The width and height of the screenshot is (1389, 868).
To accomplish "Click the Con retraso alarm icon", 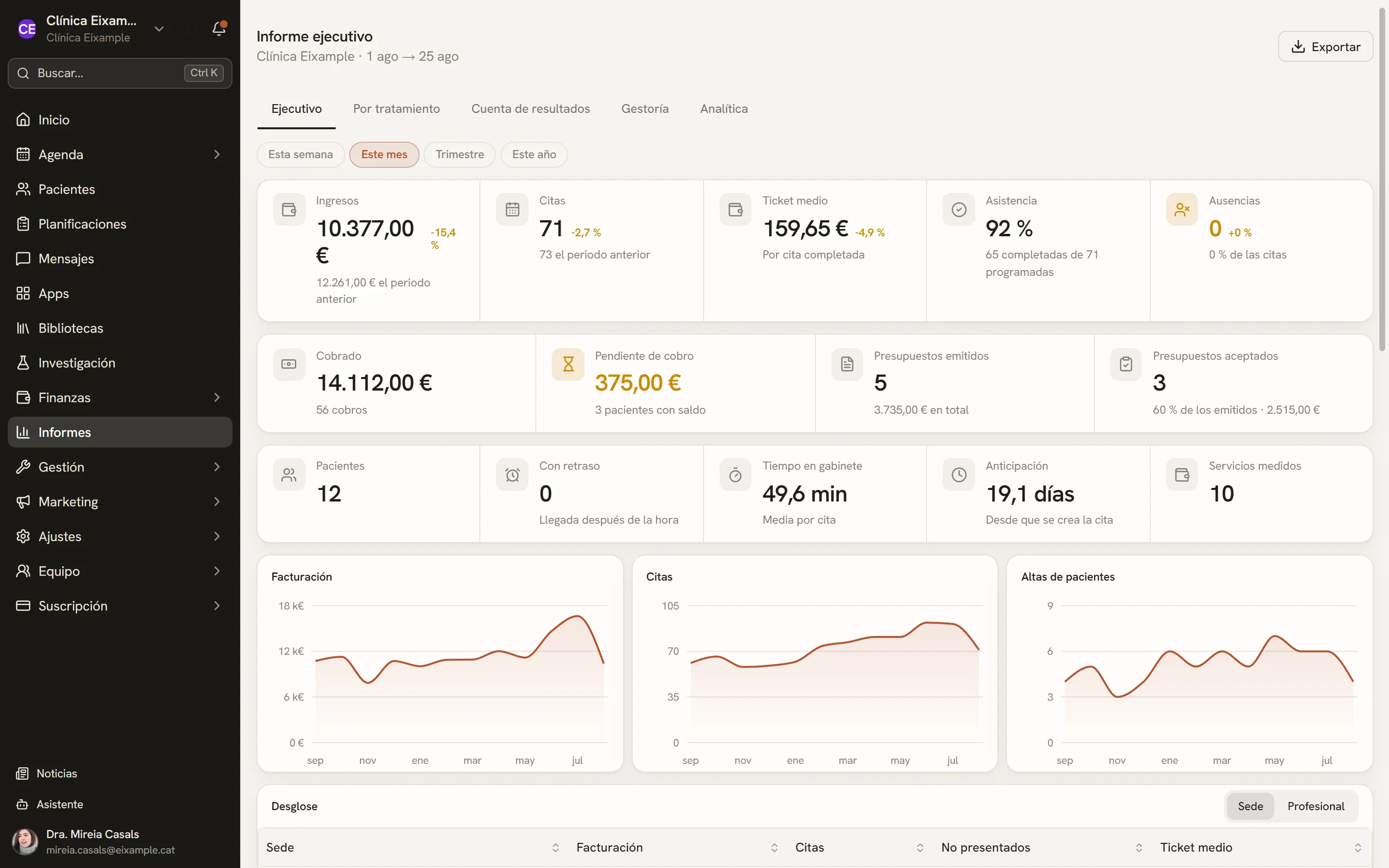I will coord(513,475).
